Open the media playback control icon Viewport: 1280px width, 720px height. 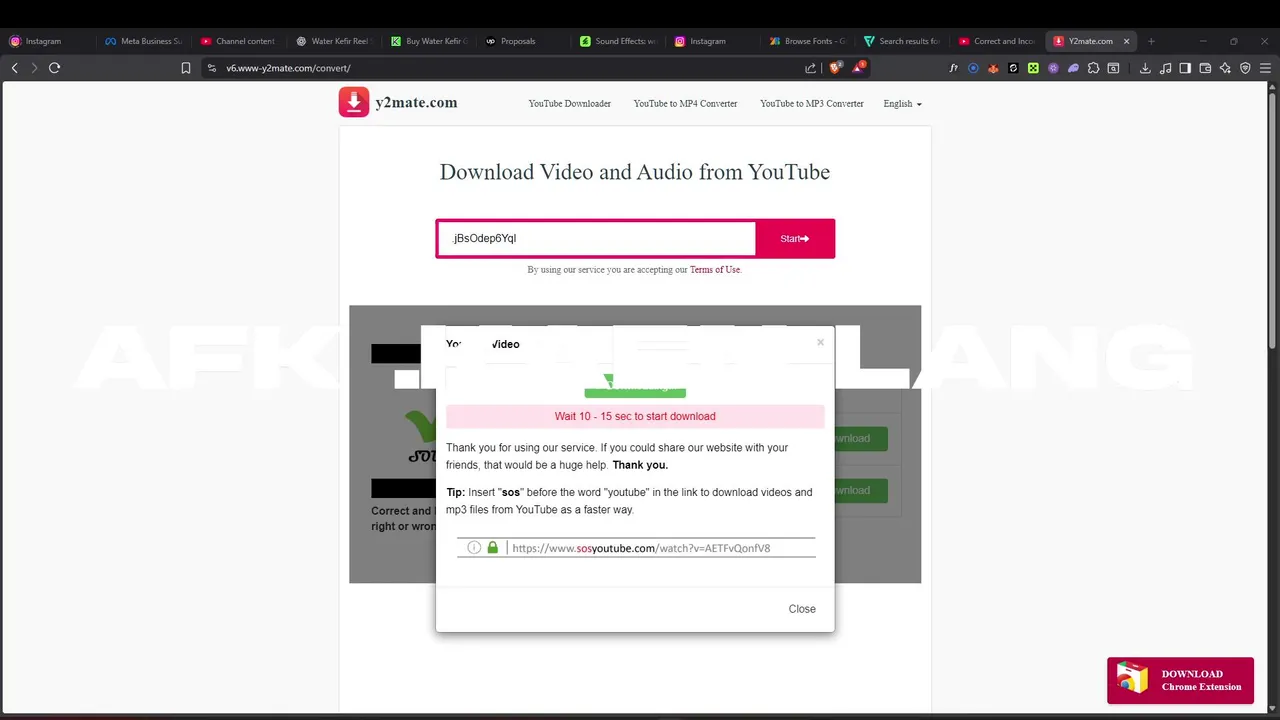[x=1165, y=68]
